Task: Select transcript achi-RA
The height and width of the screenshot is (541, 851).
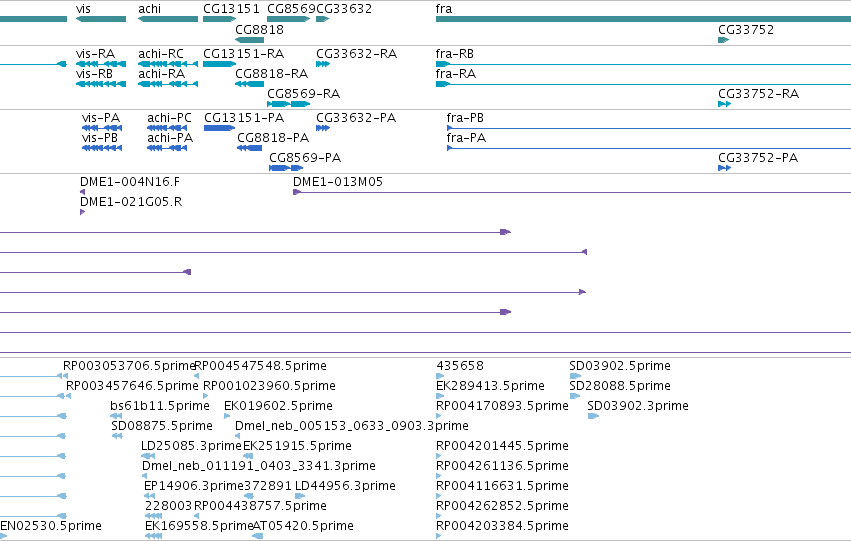Action: 161,74
